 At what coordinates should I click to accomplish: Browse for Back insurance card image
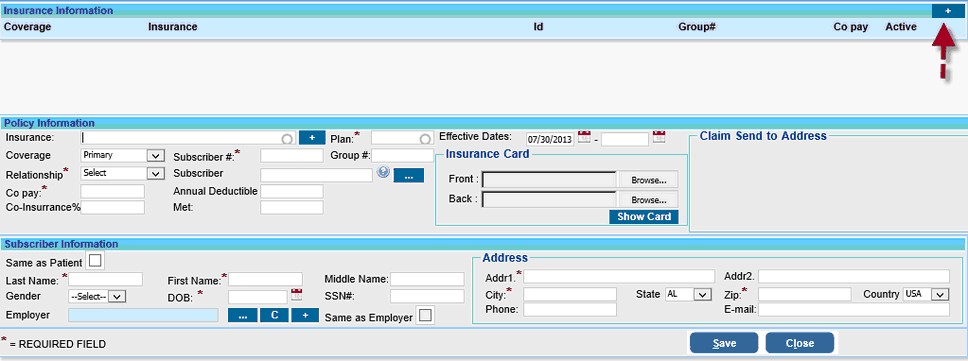coord(648,200)
